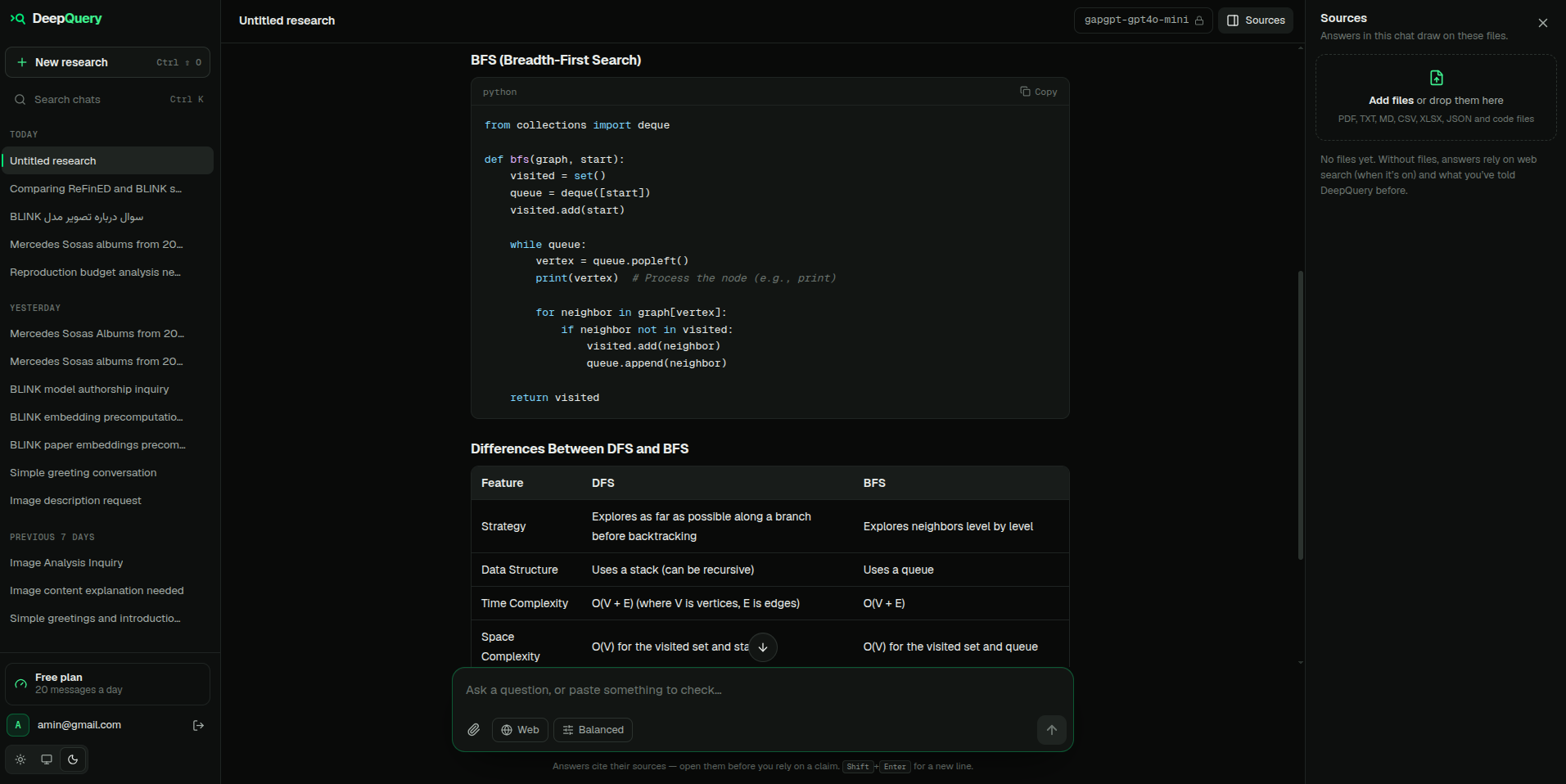This screenshot has width=1566, height=784.
Task: Click the 'Uses a queue' table cell
Action: pos(898,570)
